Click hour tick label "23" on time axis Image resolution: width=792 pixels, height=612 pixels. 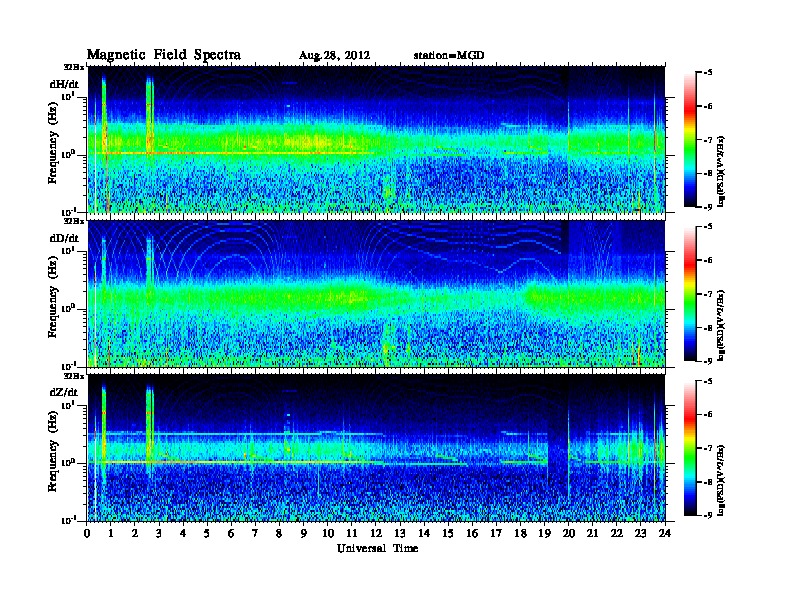641,533
